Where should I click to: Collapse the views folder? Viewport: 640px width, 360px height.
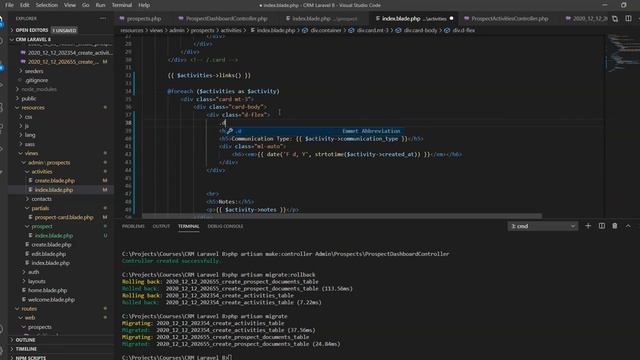coord(31,153)
